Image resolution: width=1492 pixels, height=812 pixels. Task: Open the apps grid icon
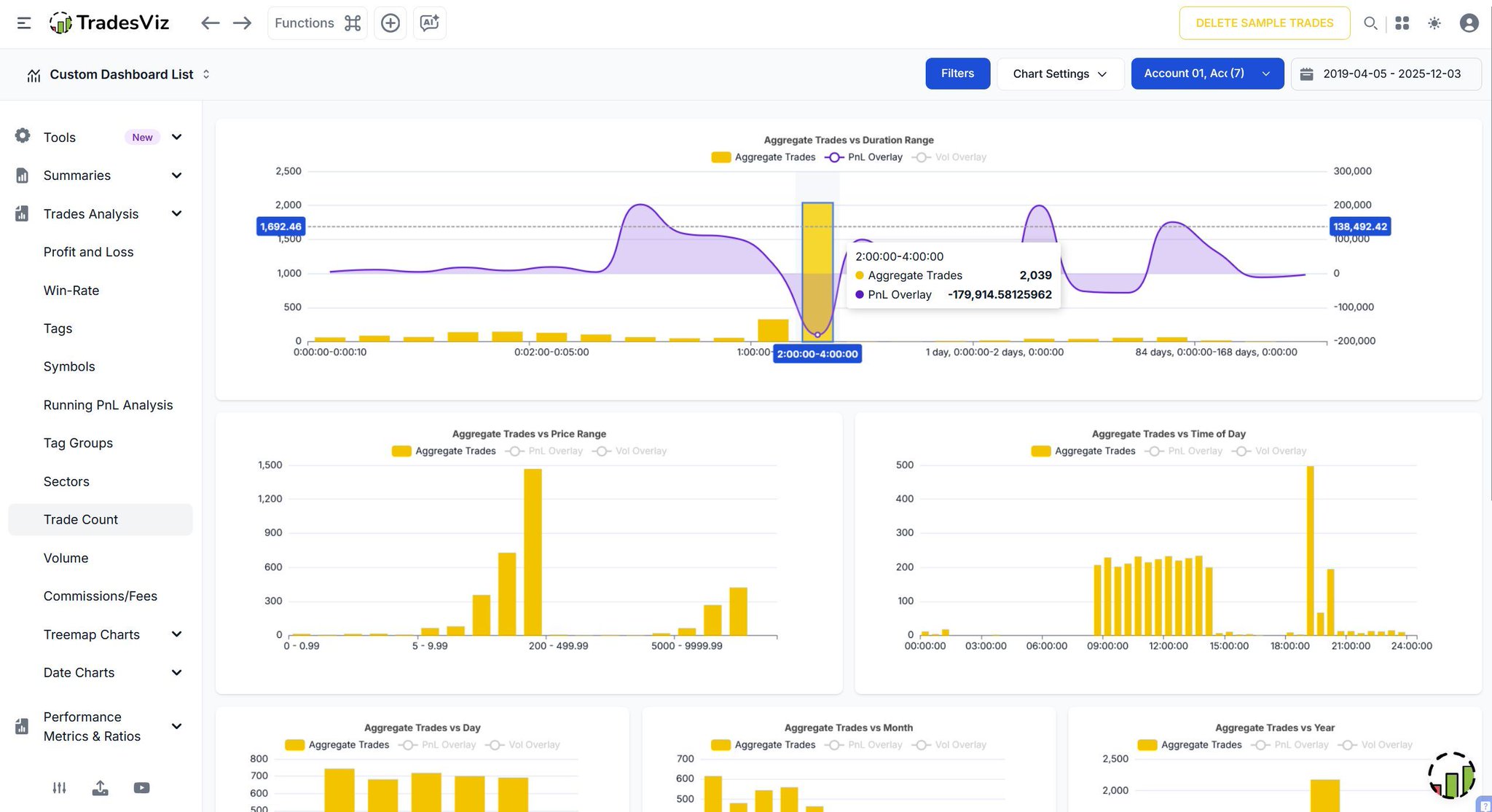click(x=1402, y=23)
